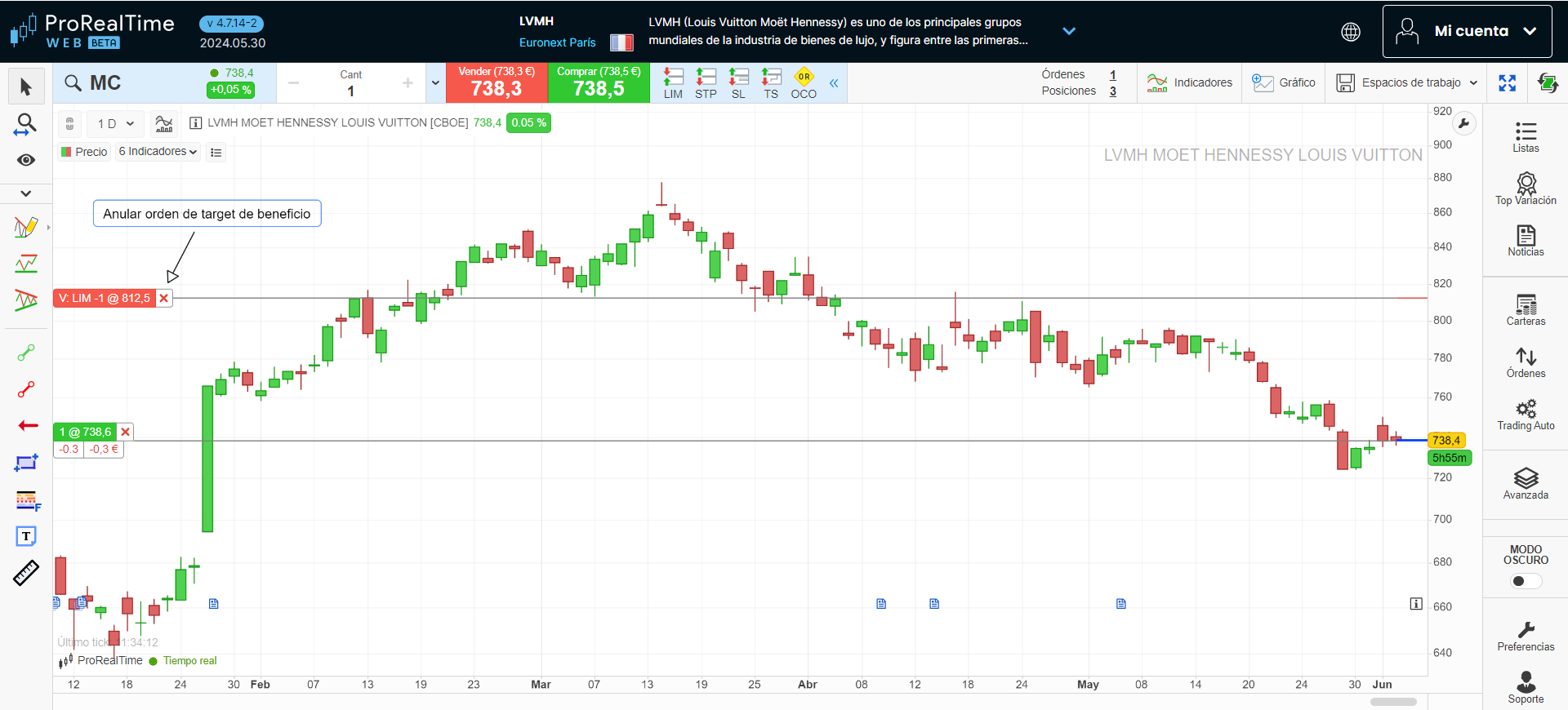Click the Precio color legend
Screen dimensions: 1568x710
click(84, 152)
